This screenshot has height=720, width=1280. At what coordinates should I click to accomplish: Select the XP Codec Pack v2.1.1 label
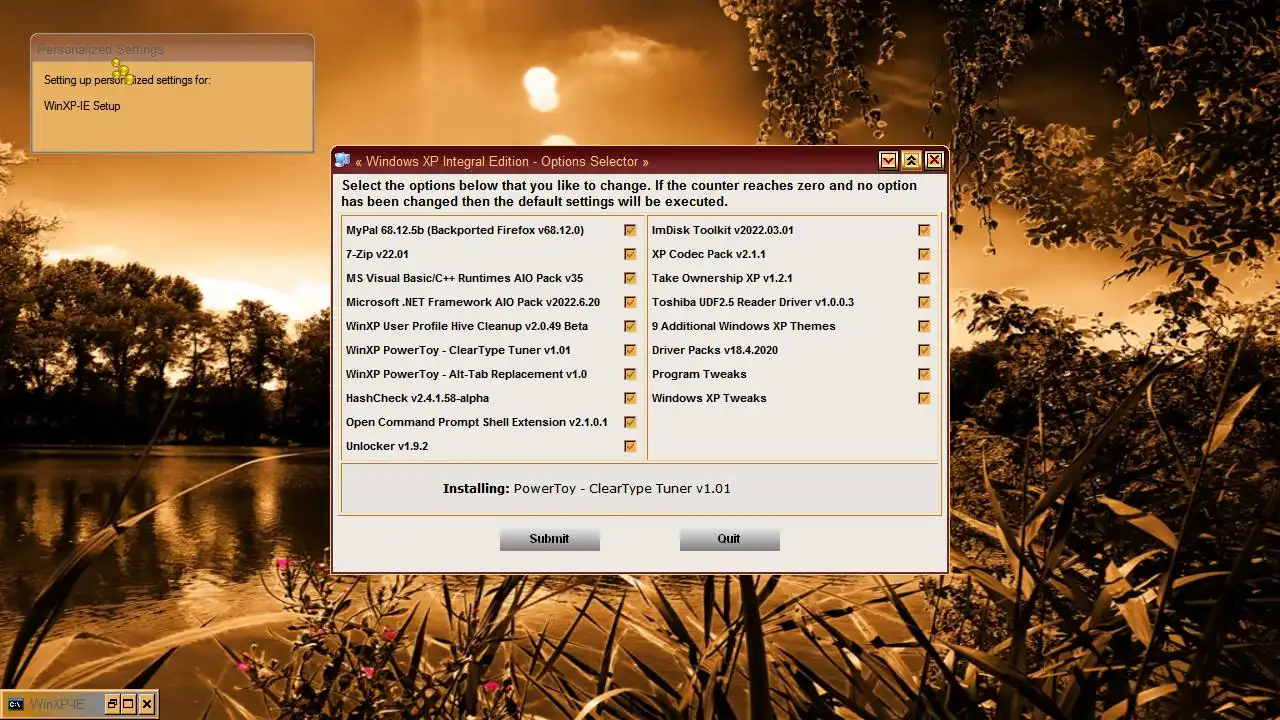[x=709, y=254]
